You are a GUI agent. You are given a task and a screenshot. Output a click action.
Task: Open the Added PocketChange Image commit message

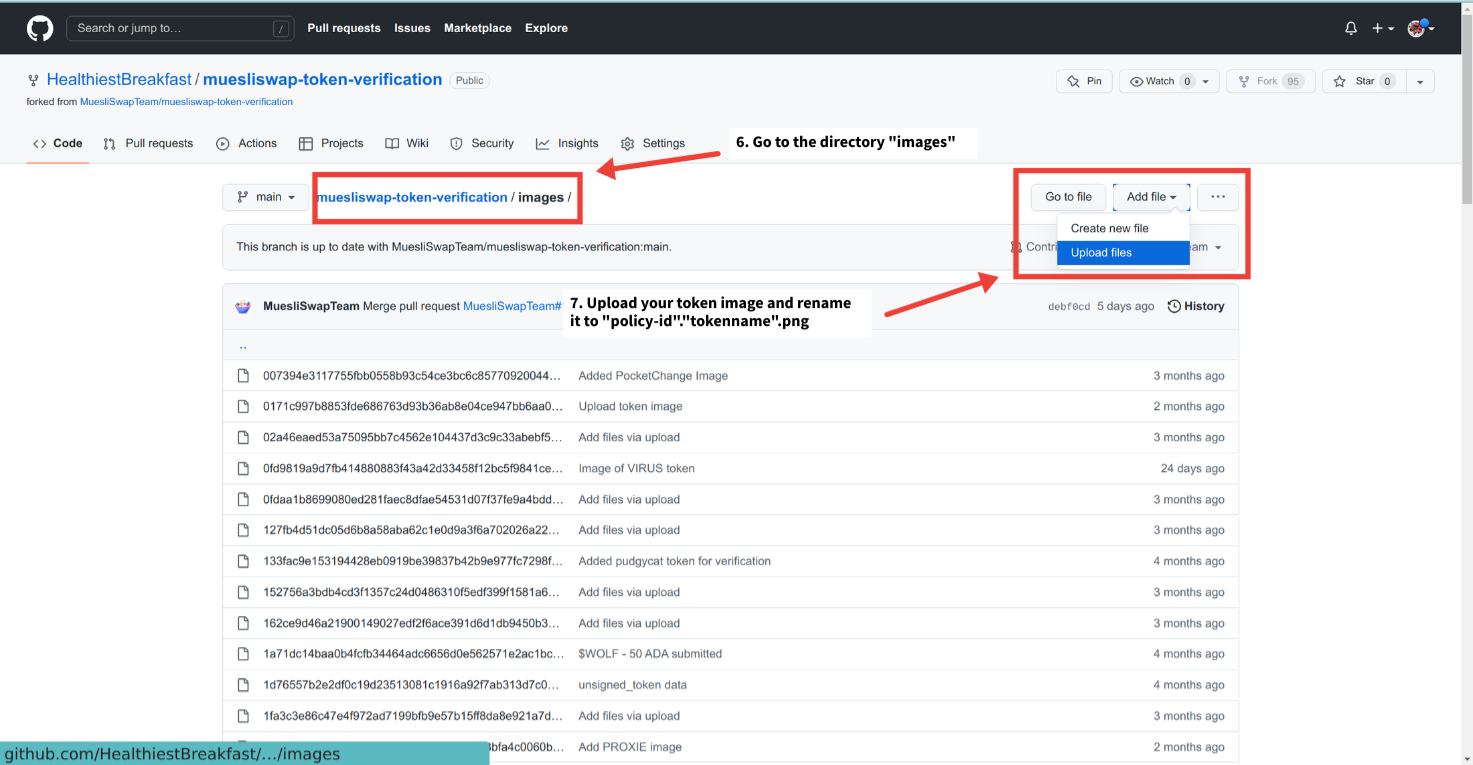[x=653, y=376]
